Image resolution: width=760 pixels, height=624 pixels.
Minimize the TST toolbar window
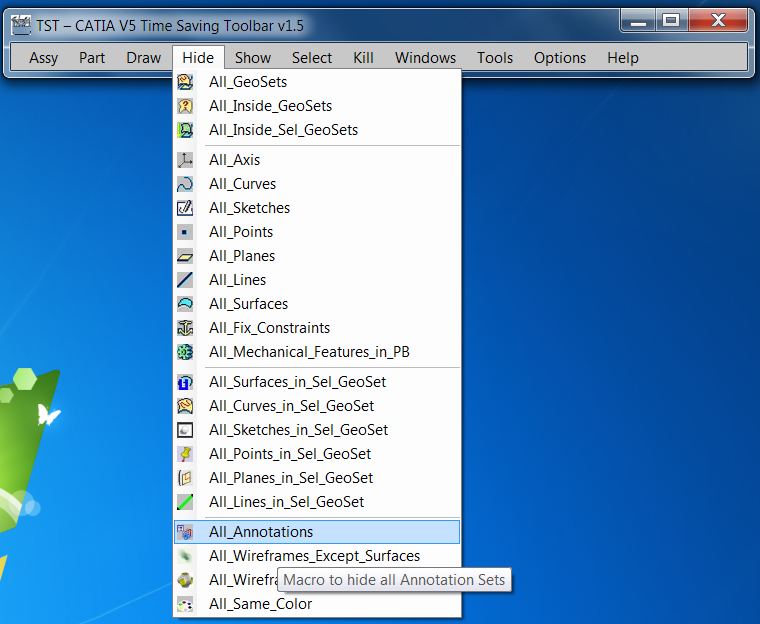click(638, 21)
